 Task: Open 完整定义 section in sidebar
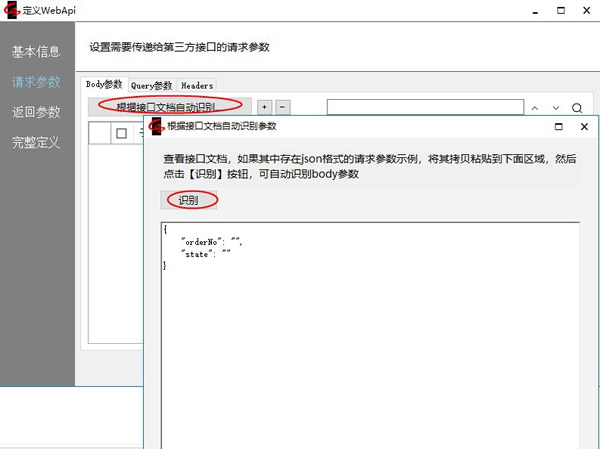point(36,142)
